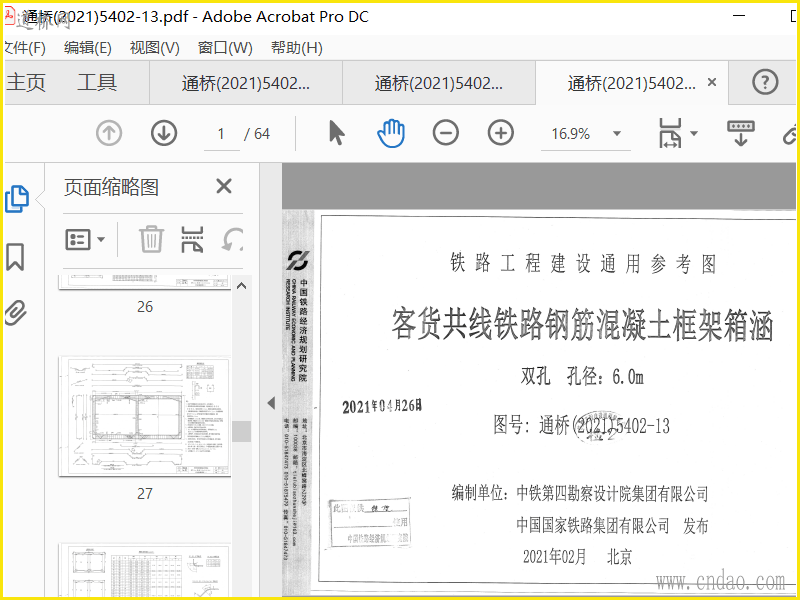This screenshot has height=600, width=800.
Task: Open the 视图(V) menu
Action: coord(155,48)
